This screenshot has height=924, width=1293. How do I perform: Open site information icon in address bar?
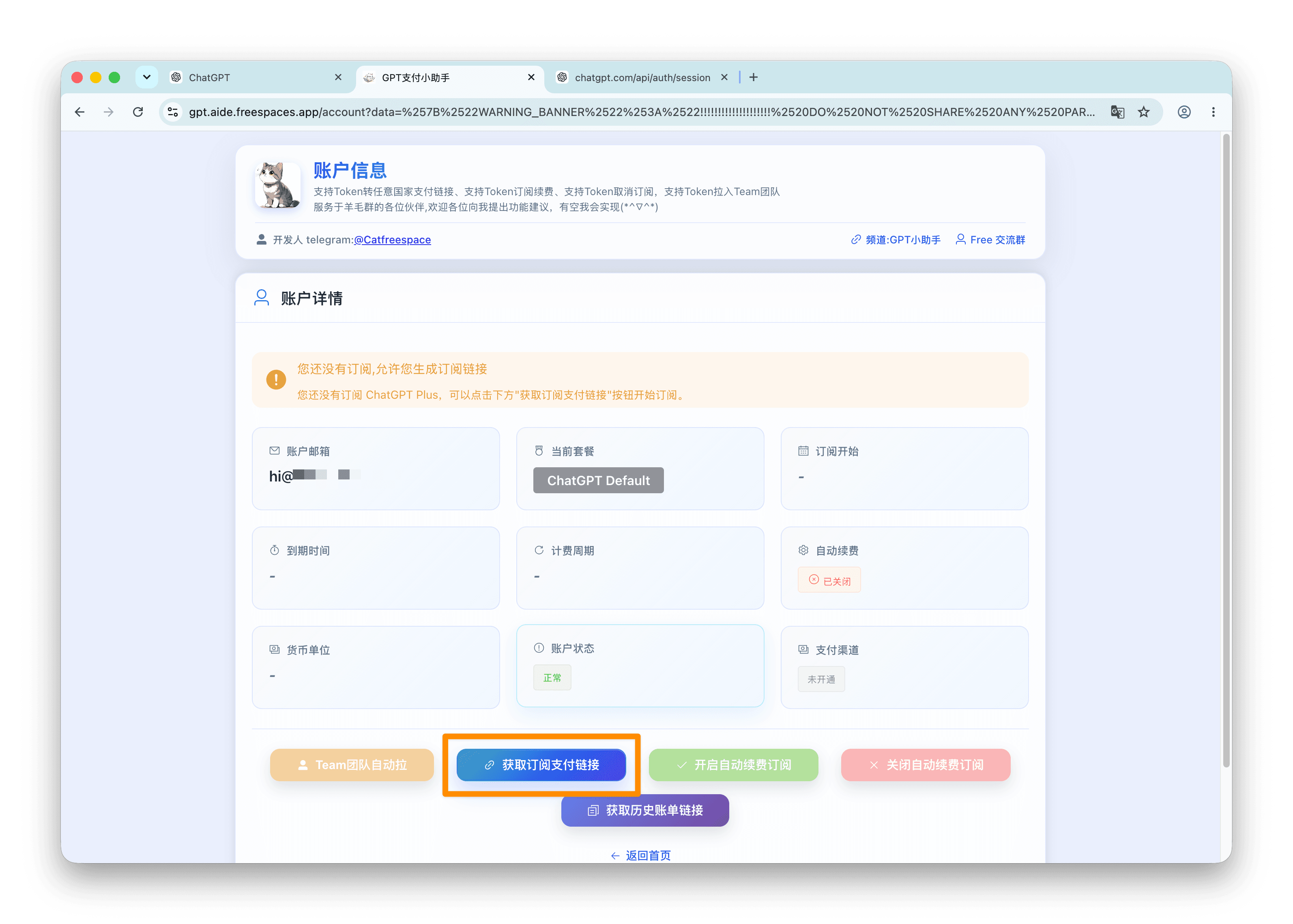pyautogui.click(x=173, y=112)
